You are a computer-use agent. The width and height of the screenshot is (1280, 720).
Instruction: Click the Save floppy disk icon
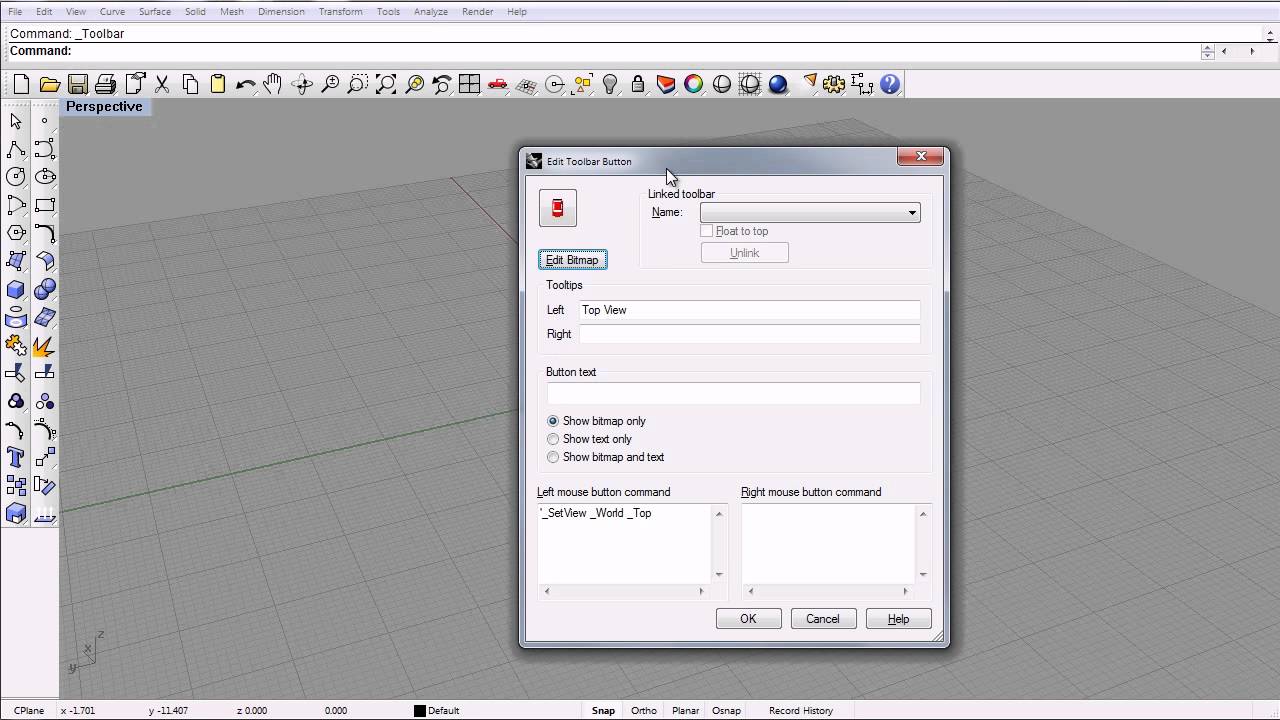click(77, 85)
